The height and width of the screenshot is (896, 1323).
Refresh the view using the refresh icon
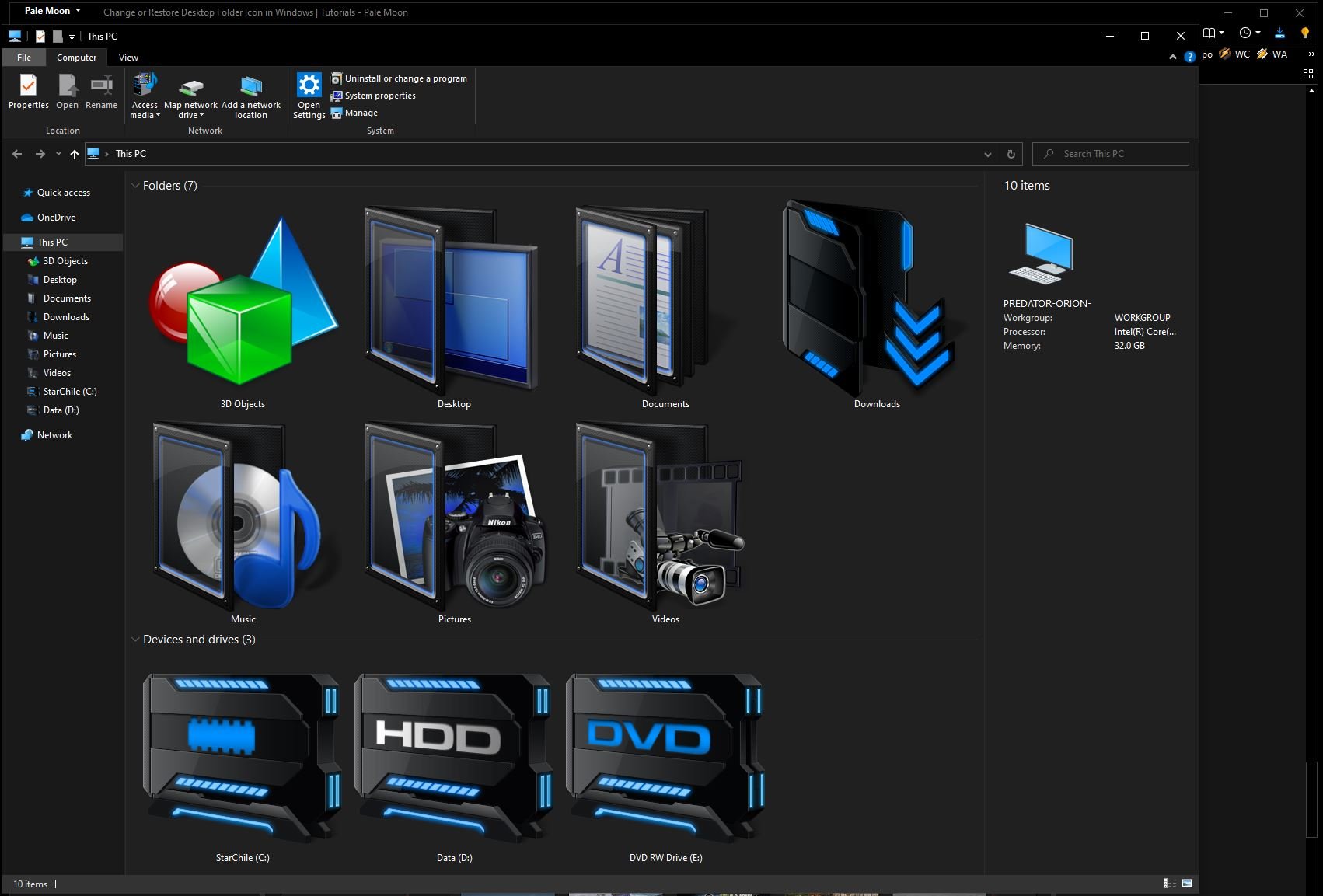coord(1011,153)
